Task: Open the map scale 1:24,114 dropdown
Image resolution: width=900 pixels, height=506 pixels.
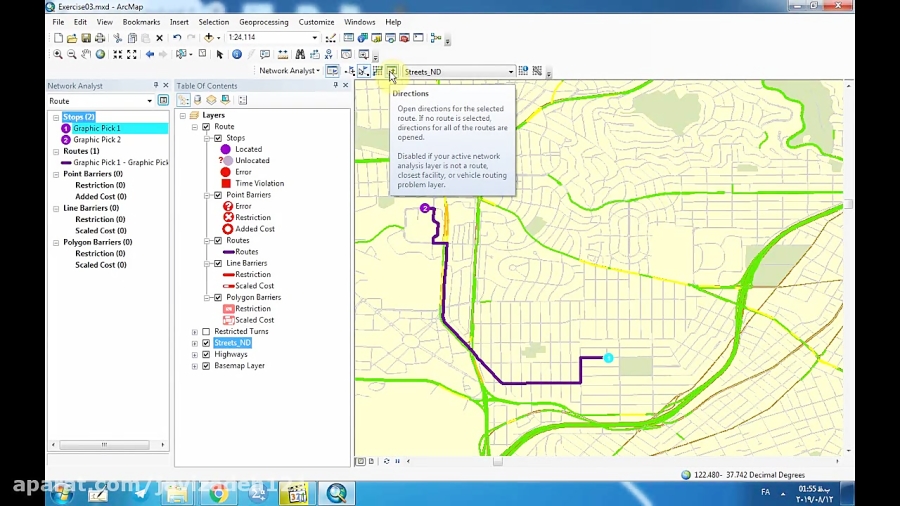Action: pos(315,38)
